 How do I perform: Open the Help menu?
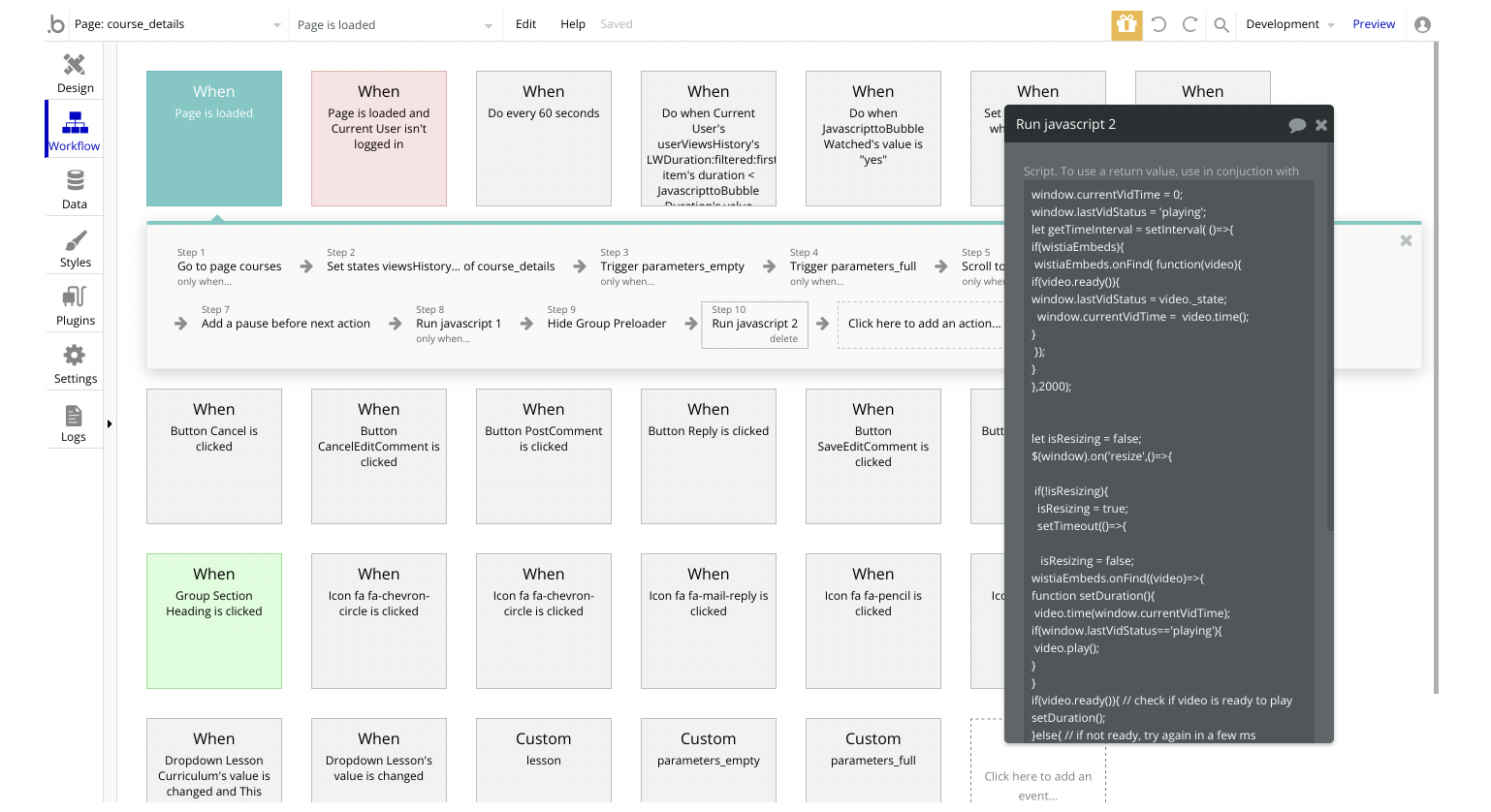572,24
